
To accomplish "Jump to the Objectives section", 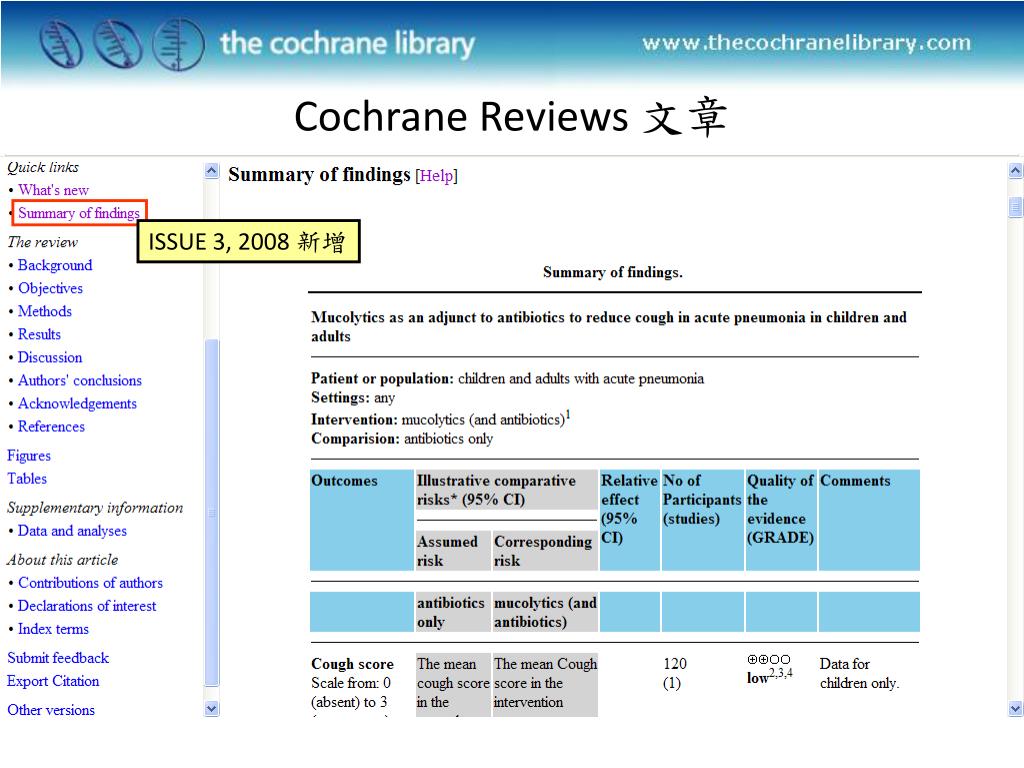I will coord(50,288).
